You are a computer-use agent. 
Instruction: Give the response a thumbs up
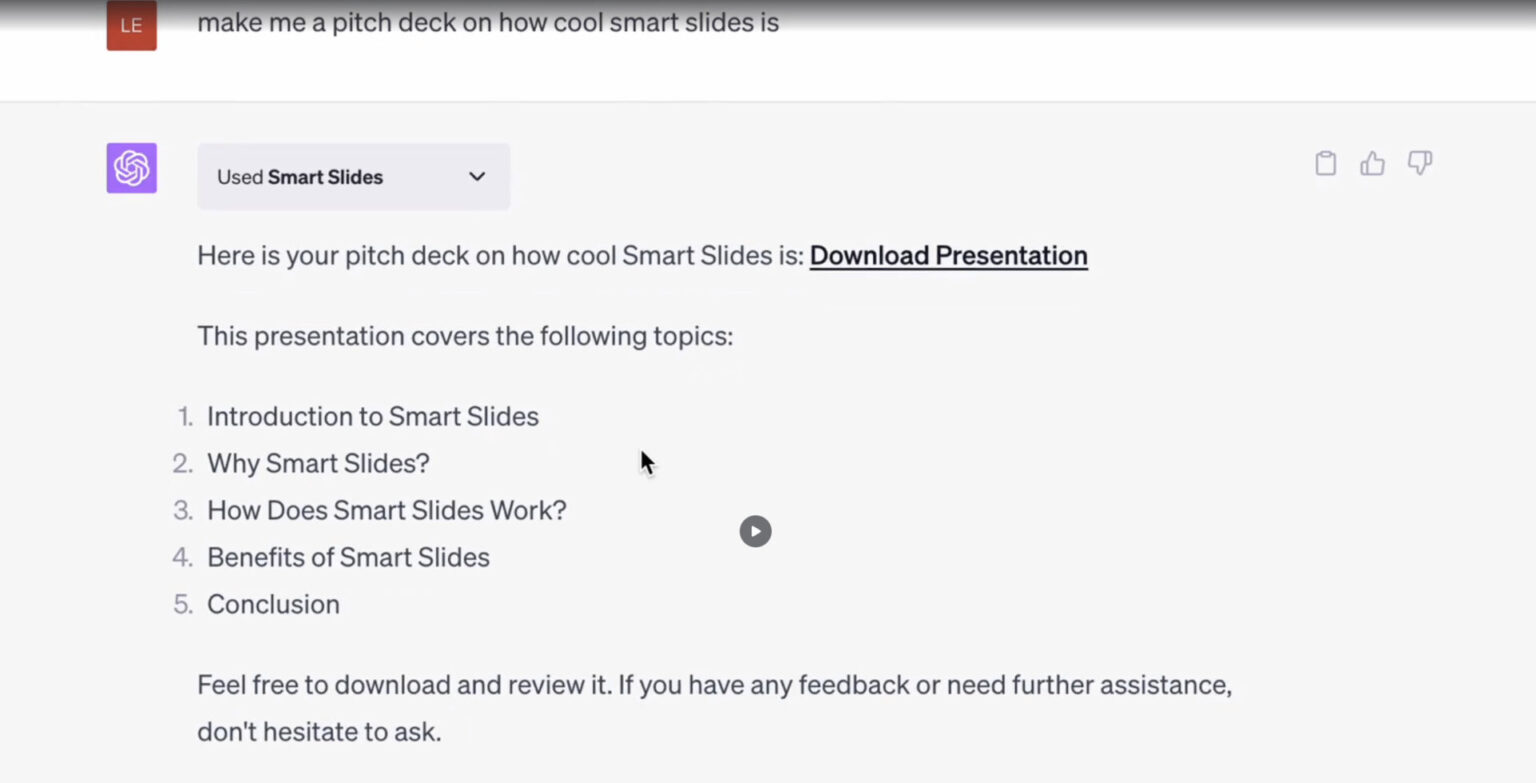1372,163
